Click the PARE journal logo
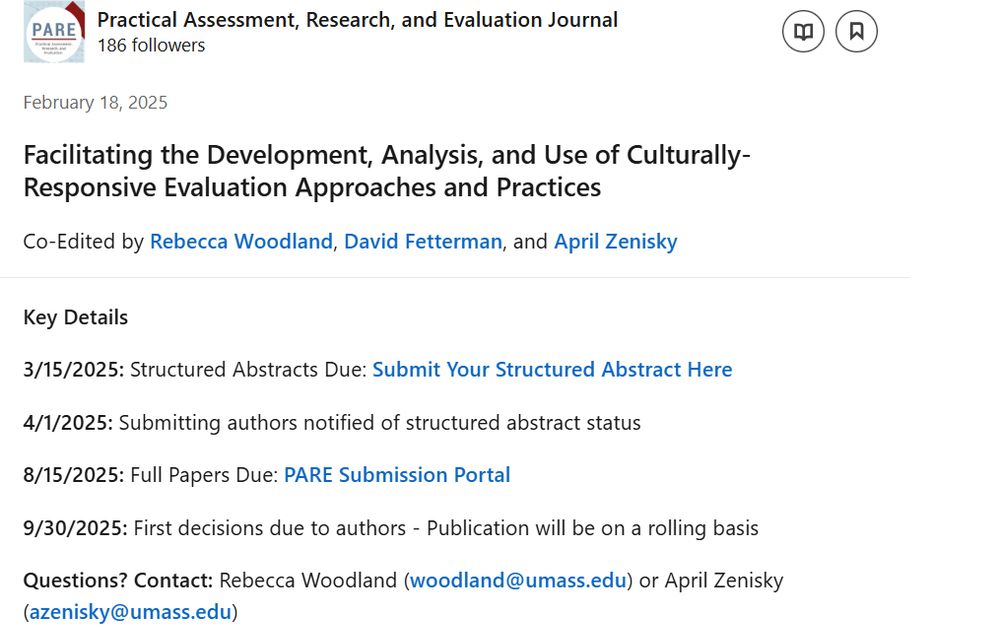The image size is (1000, 630). (x=54, y=32)
